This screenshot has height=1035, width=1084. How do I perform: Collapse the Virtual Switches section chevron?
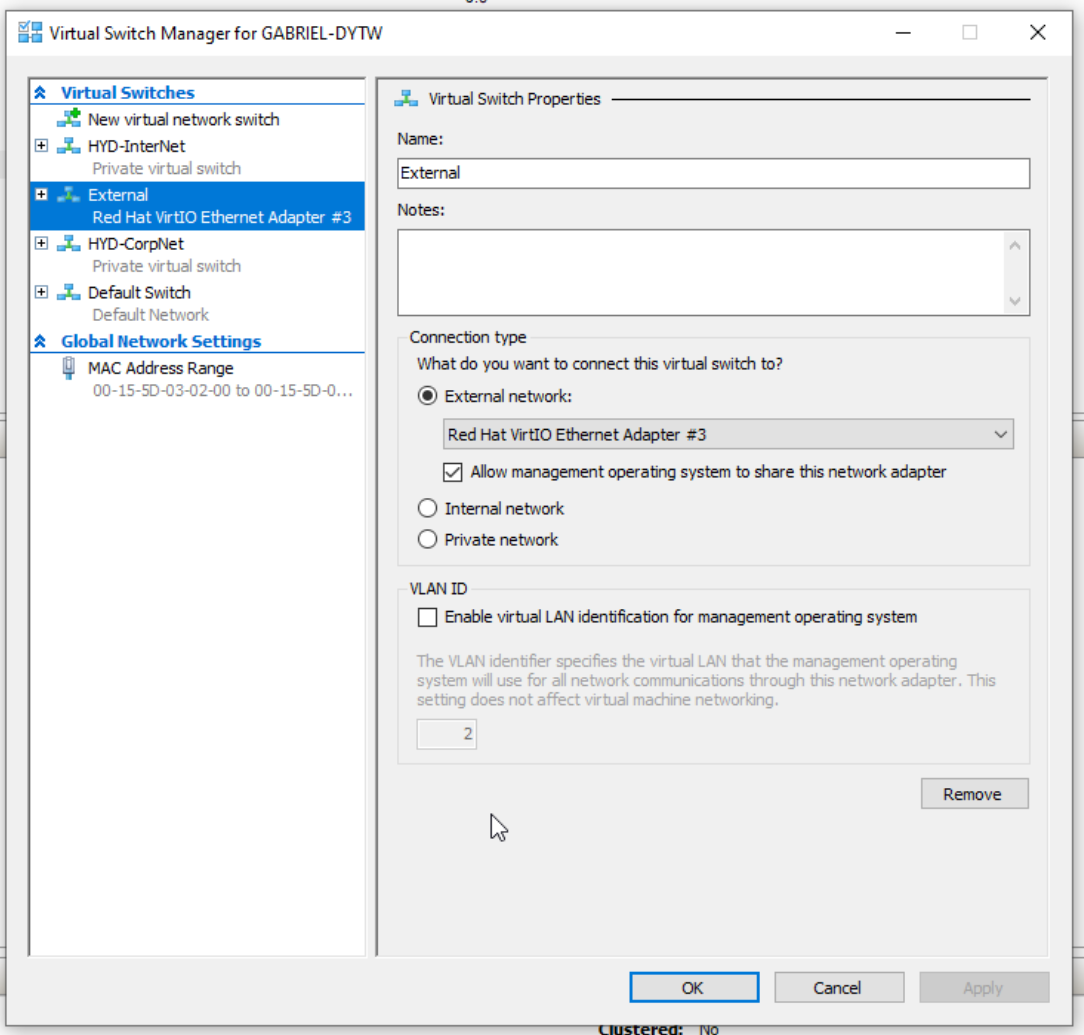40,92
